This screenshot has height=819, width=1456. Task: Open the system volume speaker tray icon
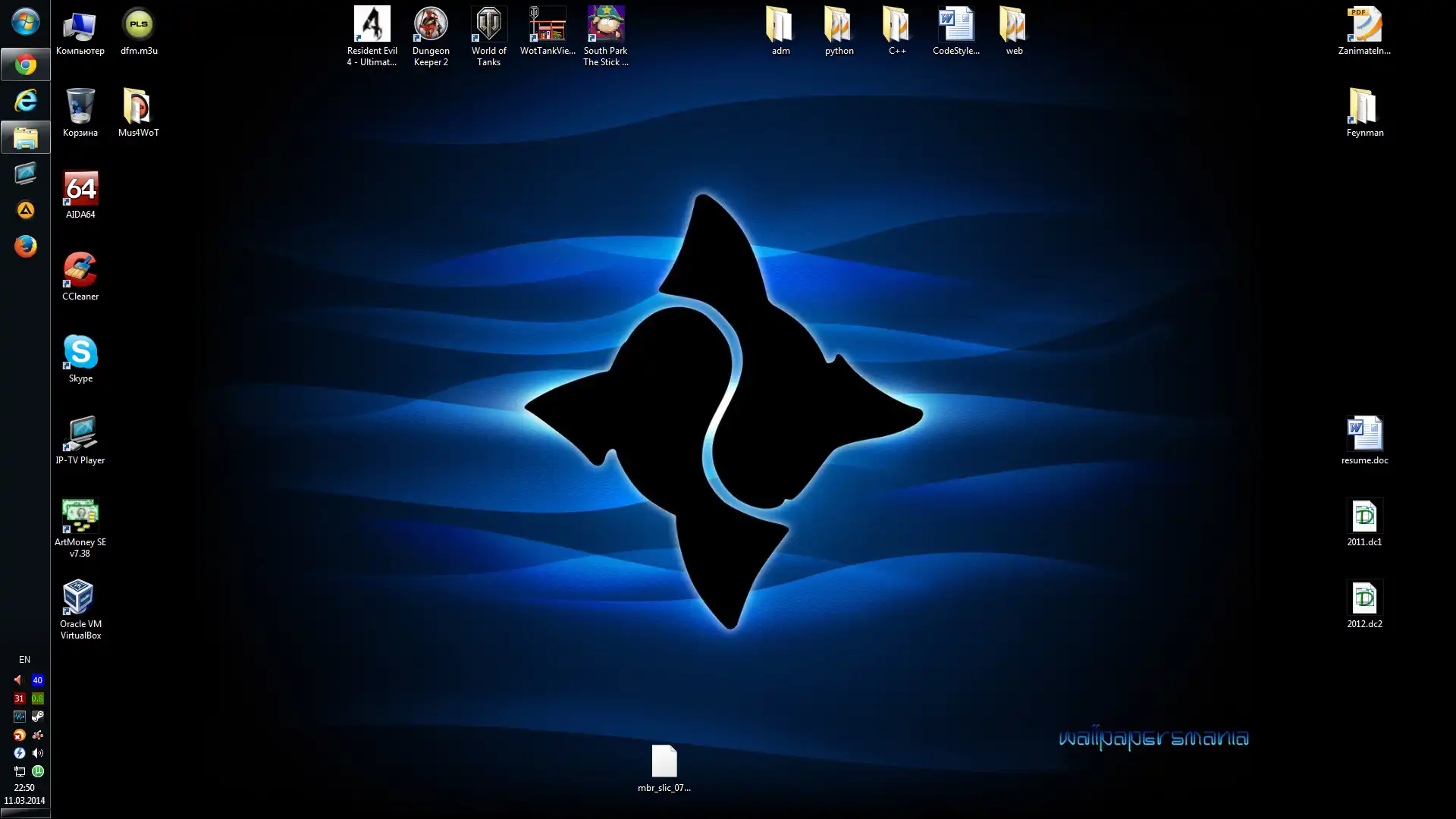(x=38, y=753)
